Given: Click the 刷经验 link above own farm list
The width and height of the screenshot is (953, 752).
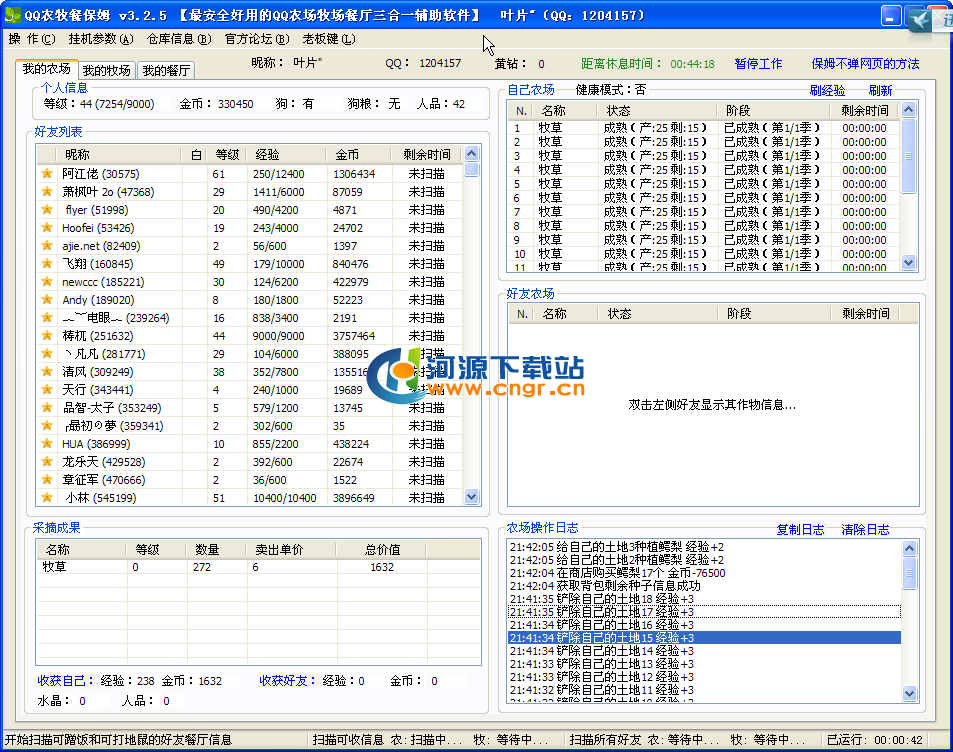Looking at the screenshot, I should tap(827, 90).
